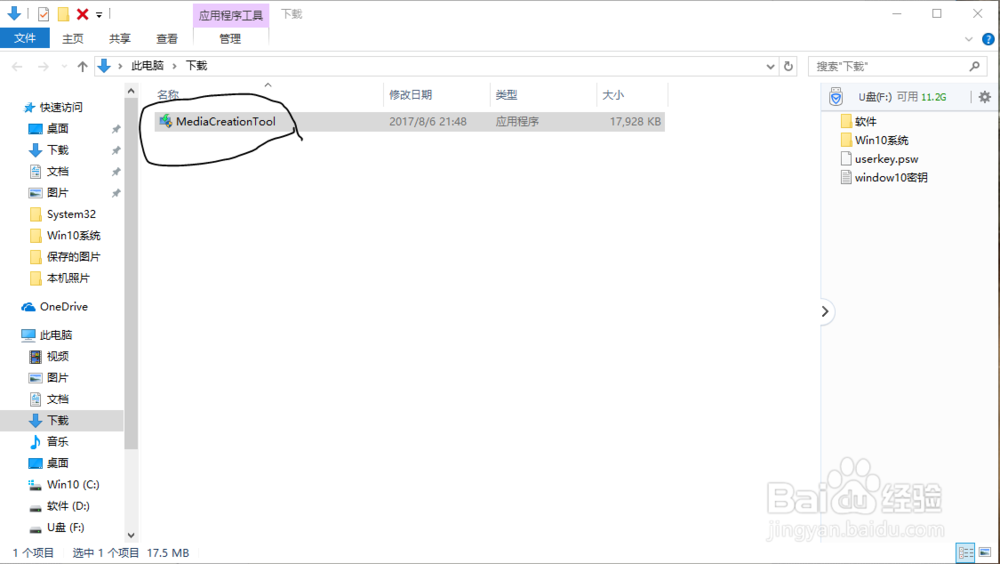Click the U盘 shield icon in side panel
The image size is (1000, 564).
pyautogui.click(x=836, y=96)
